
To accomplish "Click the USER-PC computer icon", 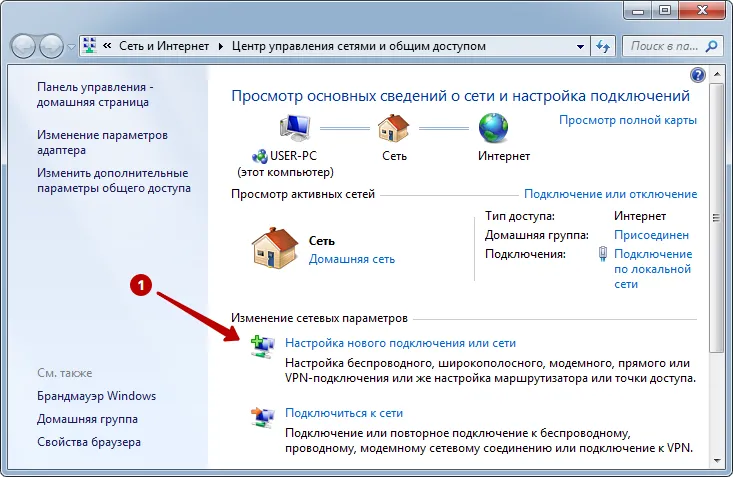I will 295,127.
